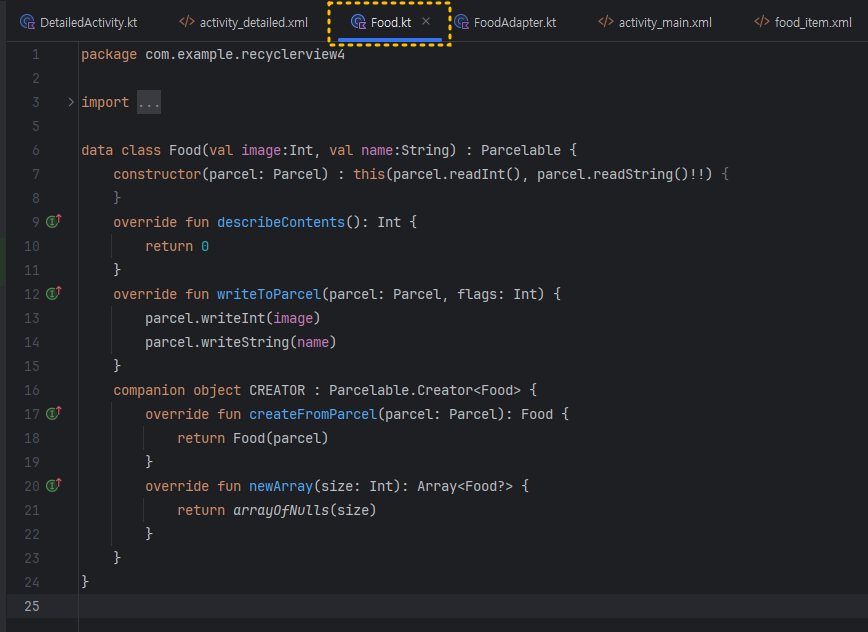Click the XML icon on activity_detailed.xml tab

187,22
